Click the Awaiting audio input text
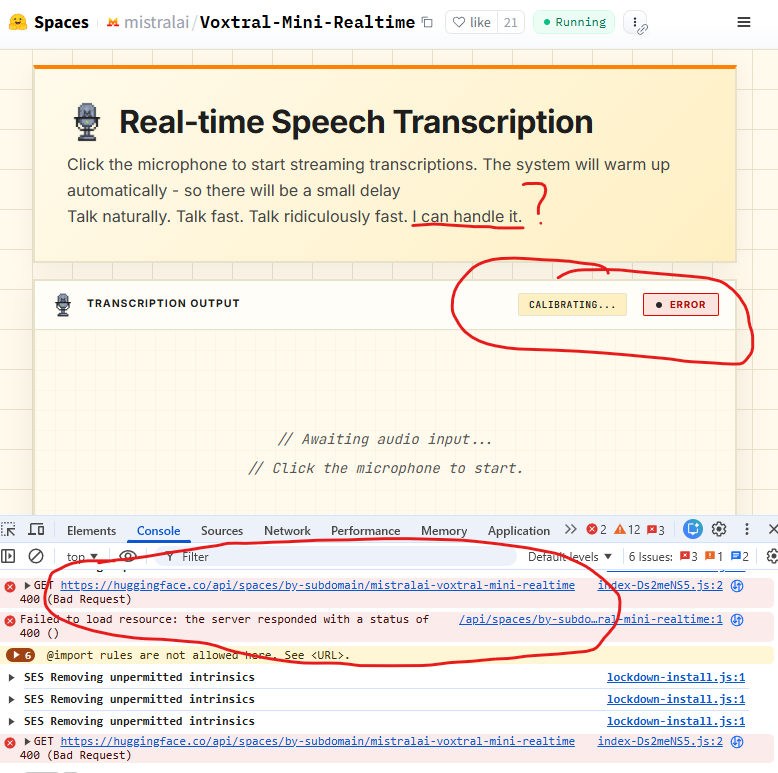This screenshot has width=778, height=773. (385, 440)
